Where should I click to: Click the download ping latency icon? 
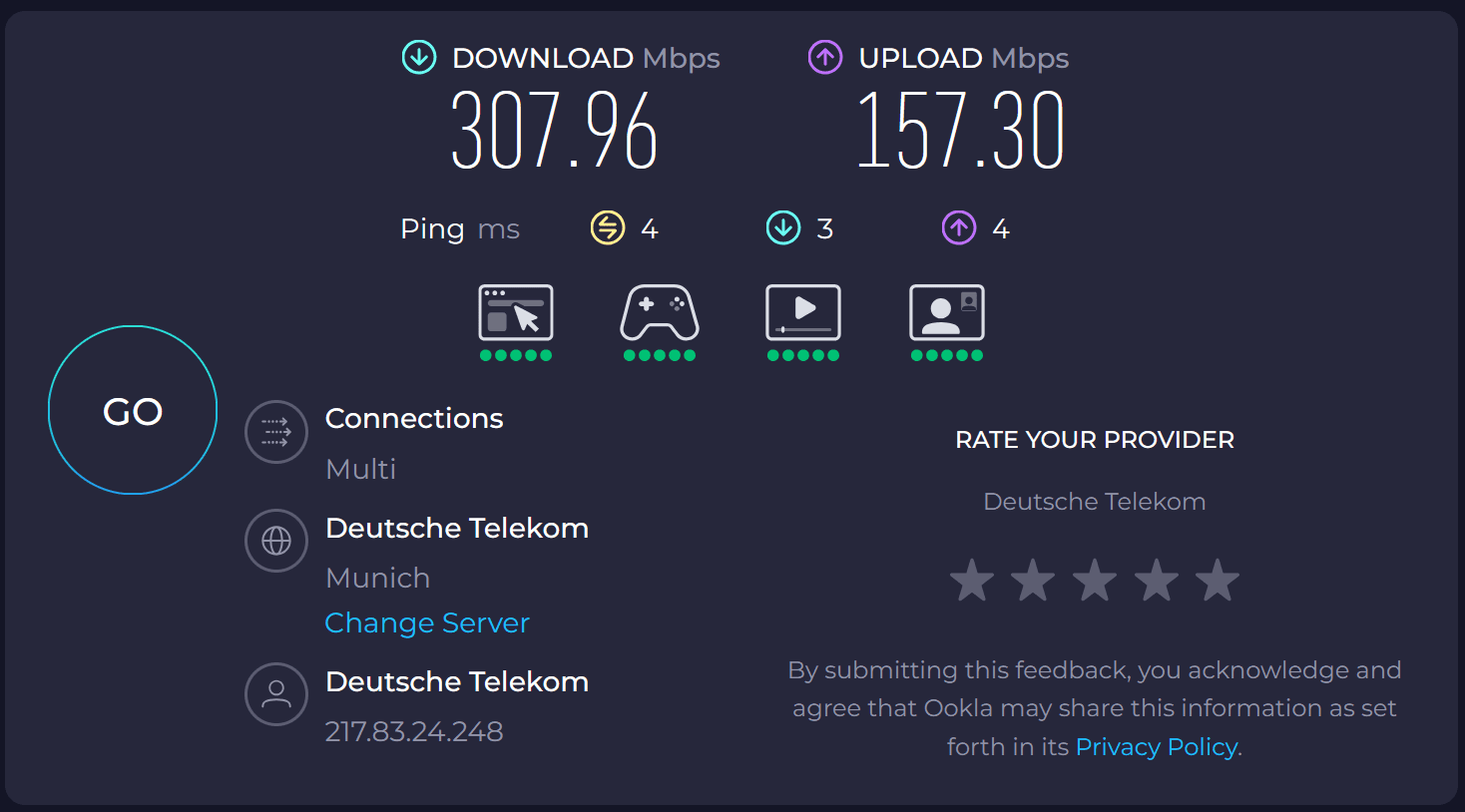point(783,228)
